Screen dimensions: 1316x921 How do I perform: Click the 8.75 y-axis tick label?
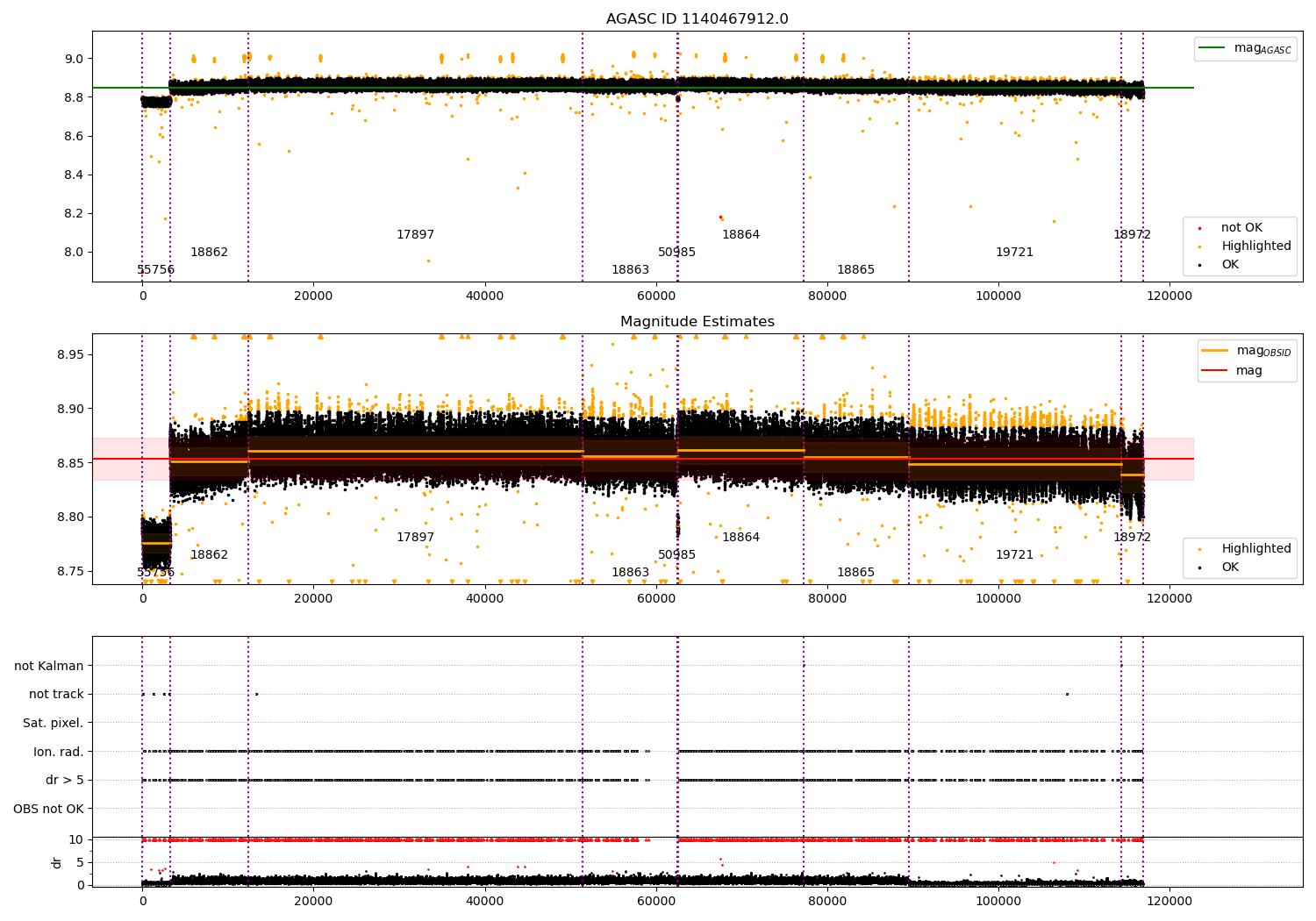70,572
